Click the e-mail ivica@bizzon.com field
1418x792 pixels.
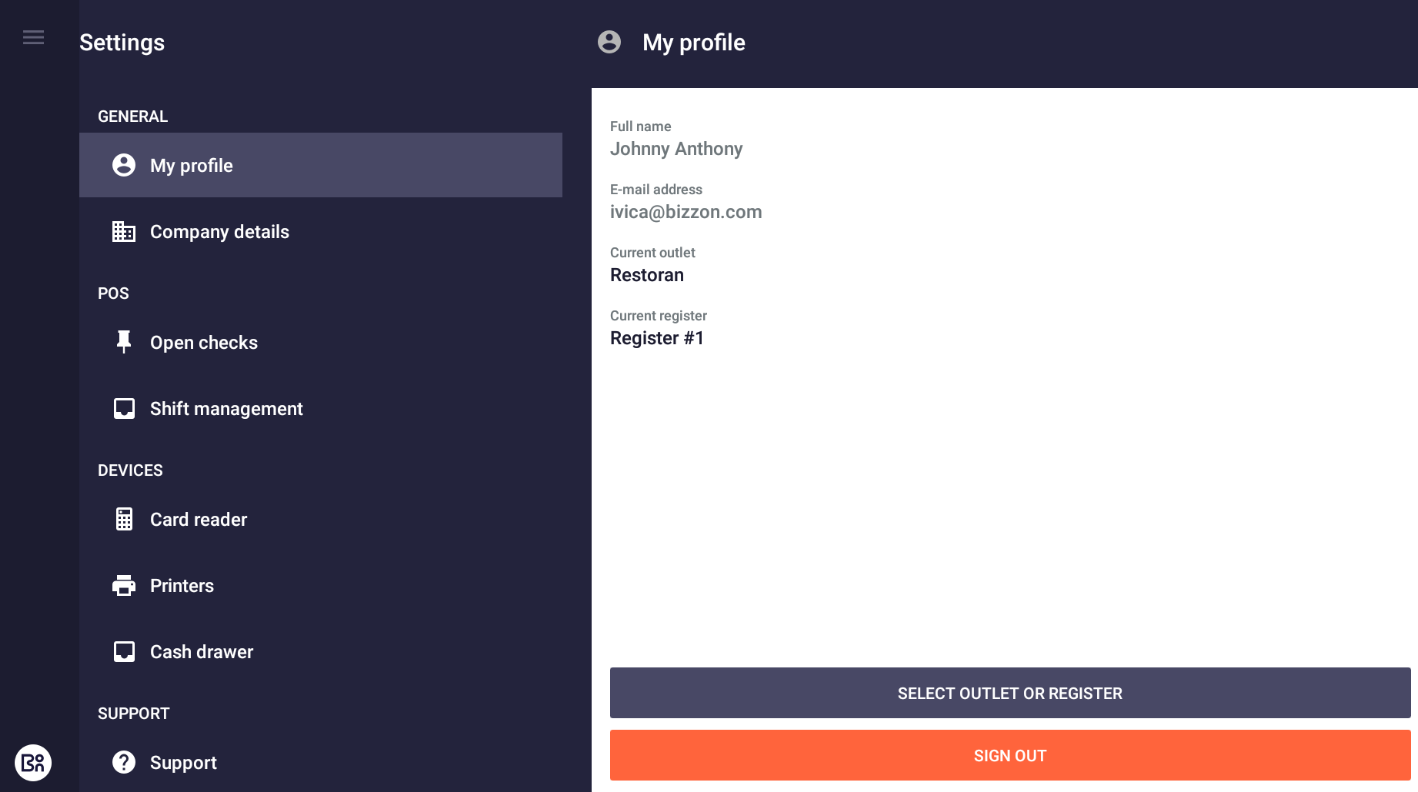click(x=686, y=212)
